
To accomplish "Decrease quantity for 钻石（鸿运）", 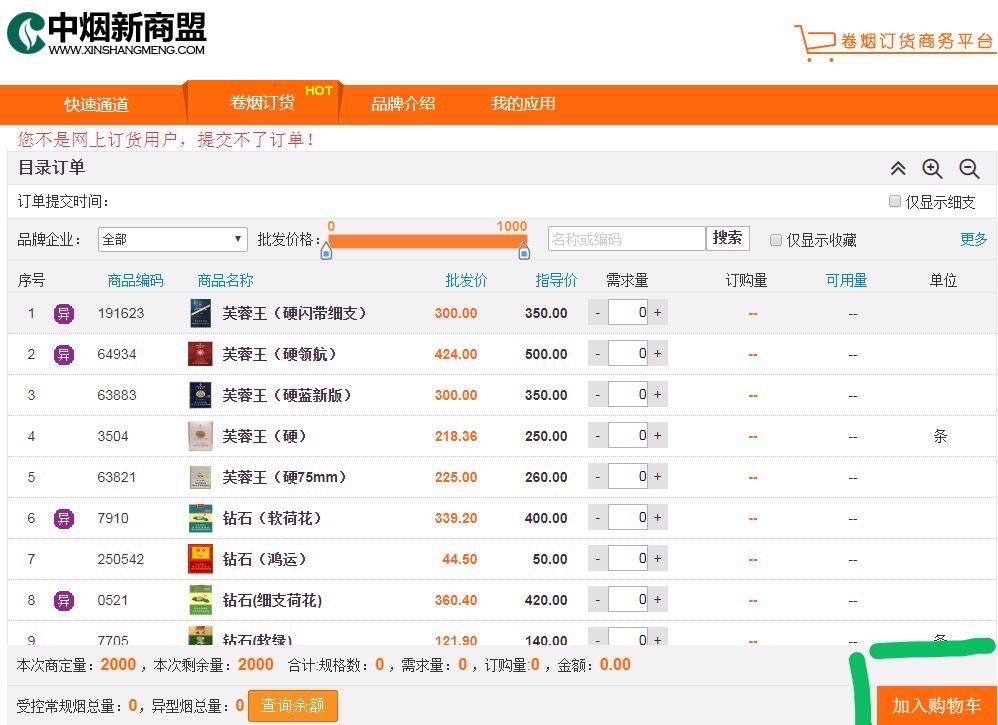I will point(598,558).
